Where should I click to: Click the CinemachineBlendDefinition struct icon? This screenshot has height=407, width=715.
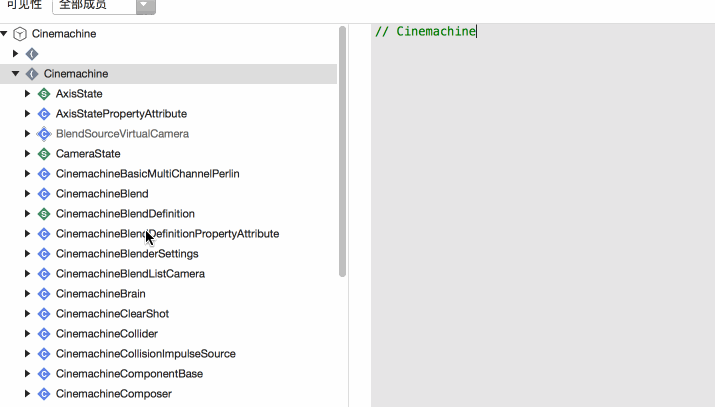(43, 214)
